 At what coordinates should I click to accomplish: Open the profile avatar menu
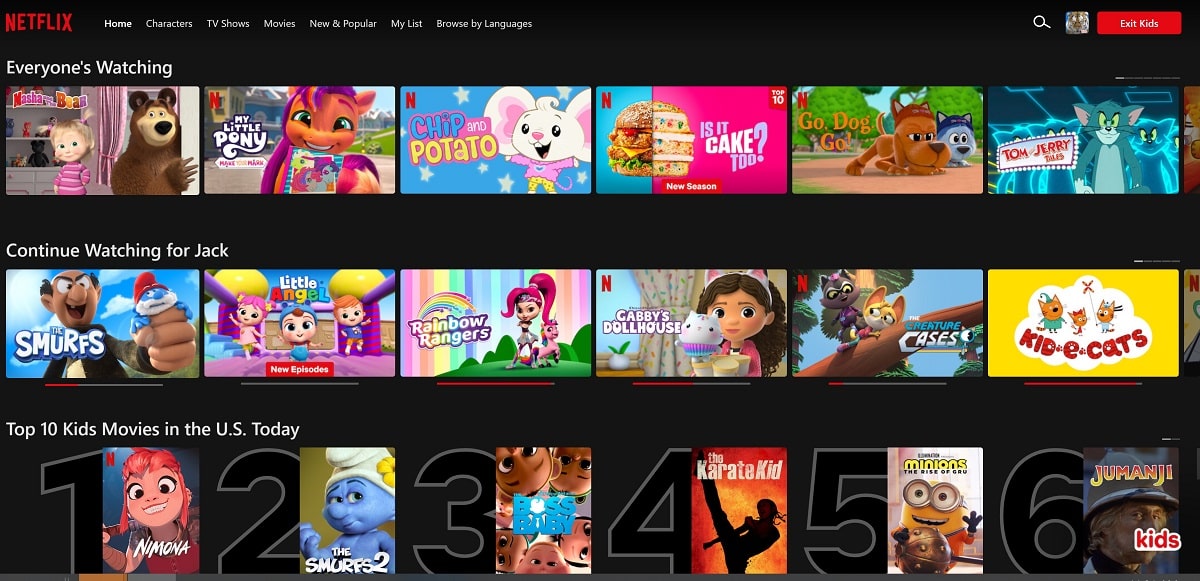click(x=1077, y=22)
